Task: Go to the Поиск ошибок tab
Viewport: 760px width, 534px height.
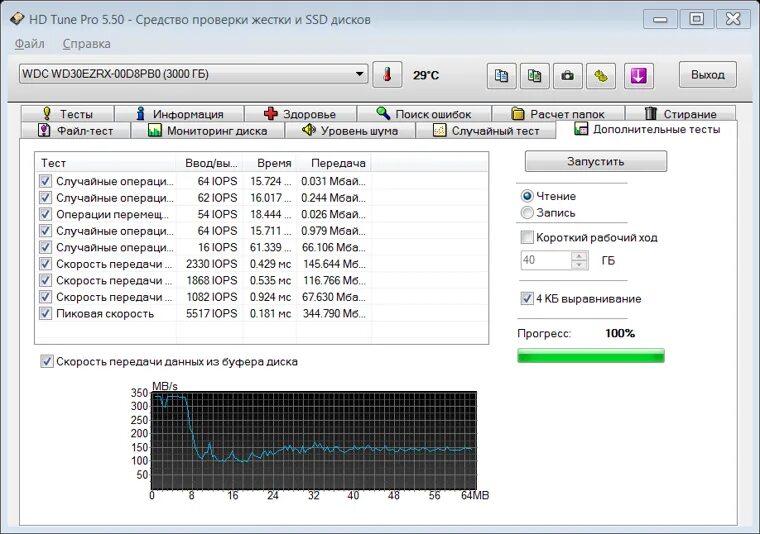Action: point(424,114)
